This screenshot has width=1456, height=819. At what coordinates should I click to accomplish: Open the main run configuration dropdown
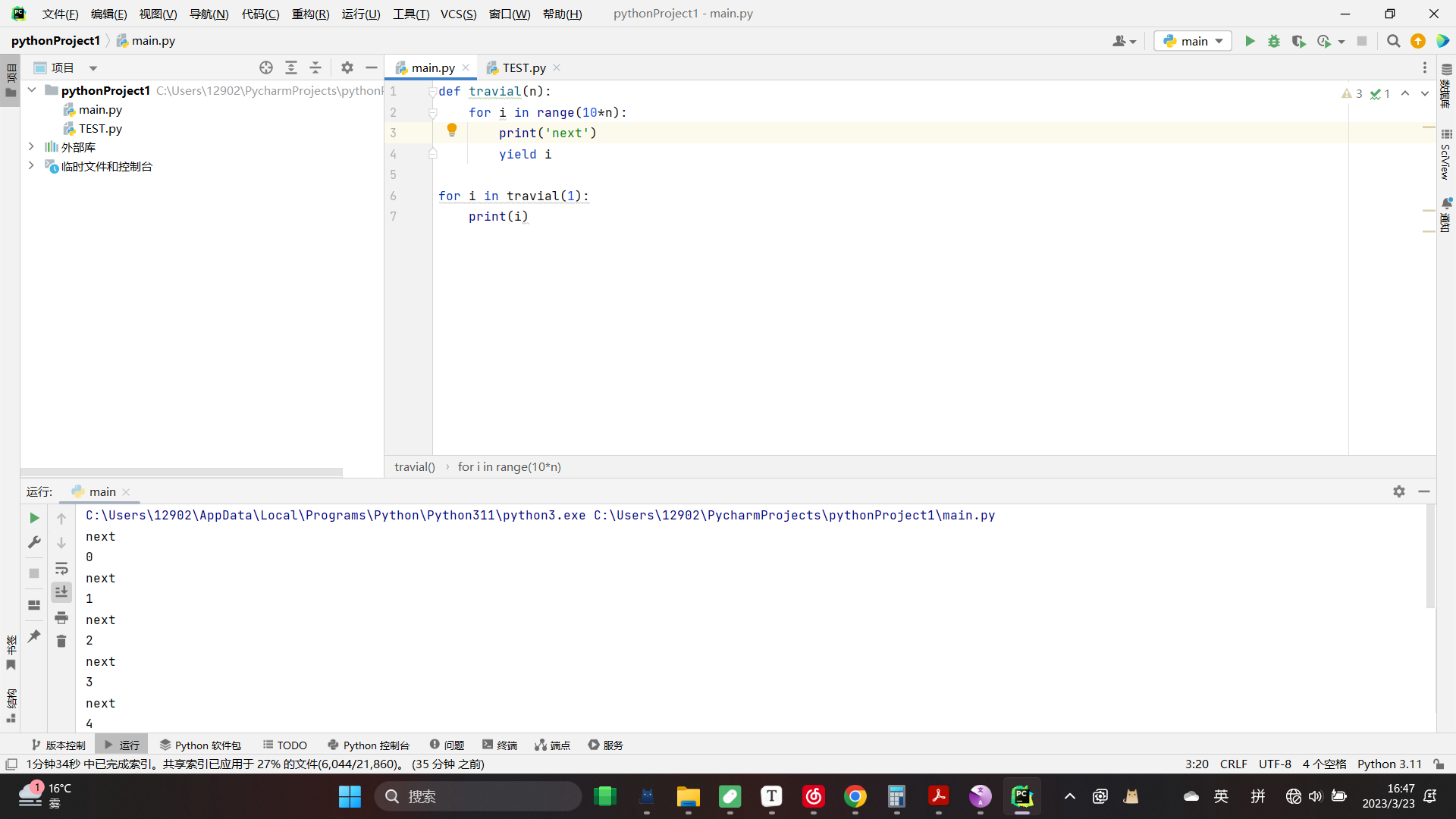[1192, 41]
